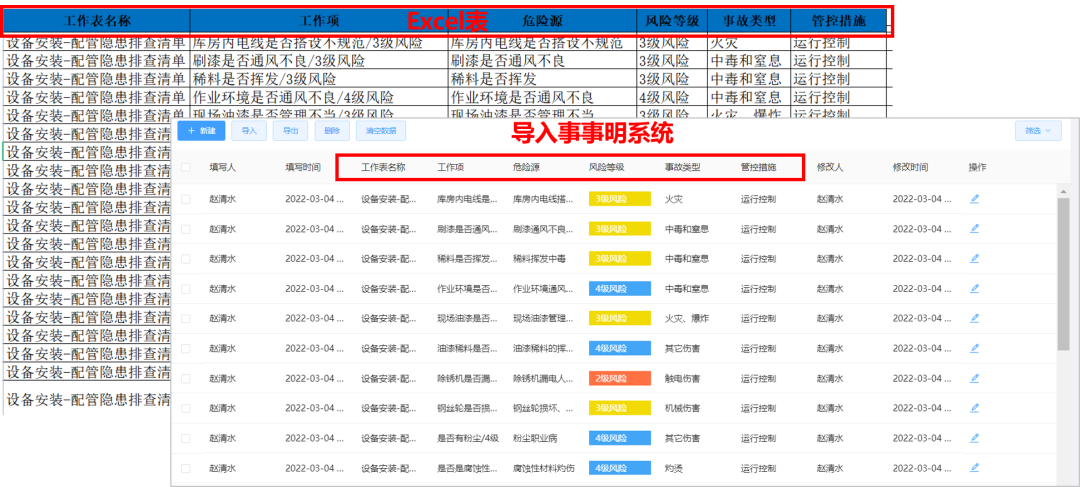
Task: Click edit pencil in 灼烫 row
Action: click(974, 468)
